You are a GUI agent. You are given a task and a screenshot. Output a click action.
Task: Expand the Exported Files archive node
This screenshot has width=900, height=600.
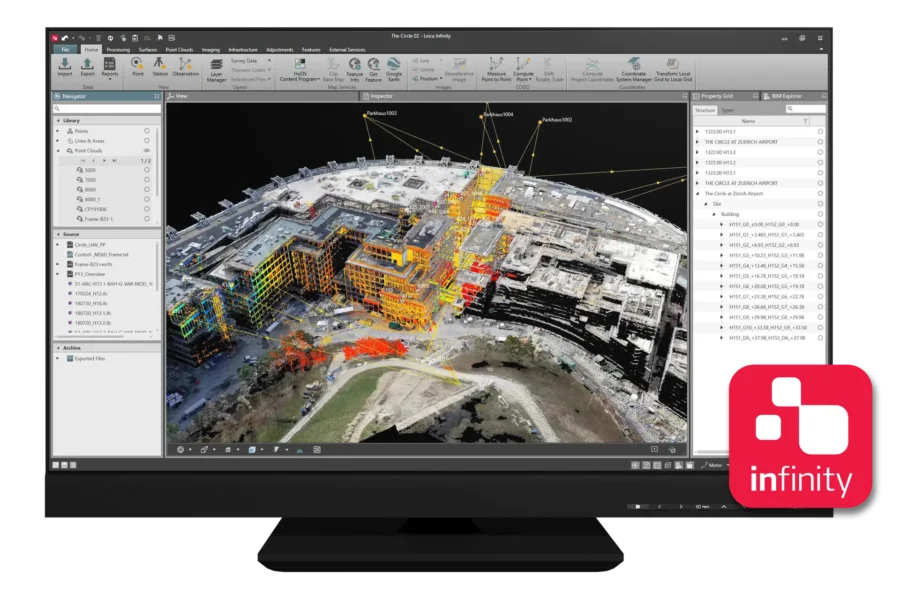coord(57,358)
